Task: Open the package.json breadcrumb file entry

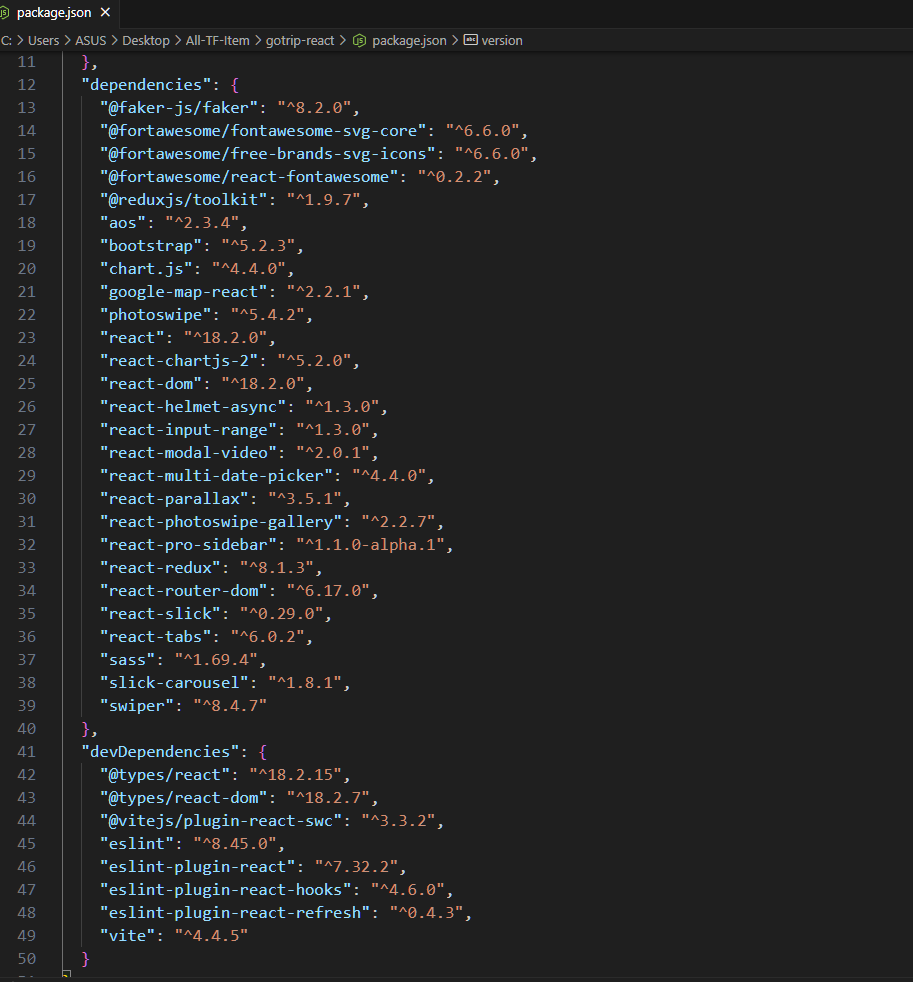Action: 409,41
